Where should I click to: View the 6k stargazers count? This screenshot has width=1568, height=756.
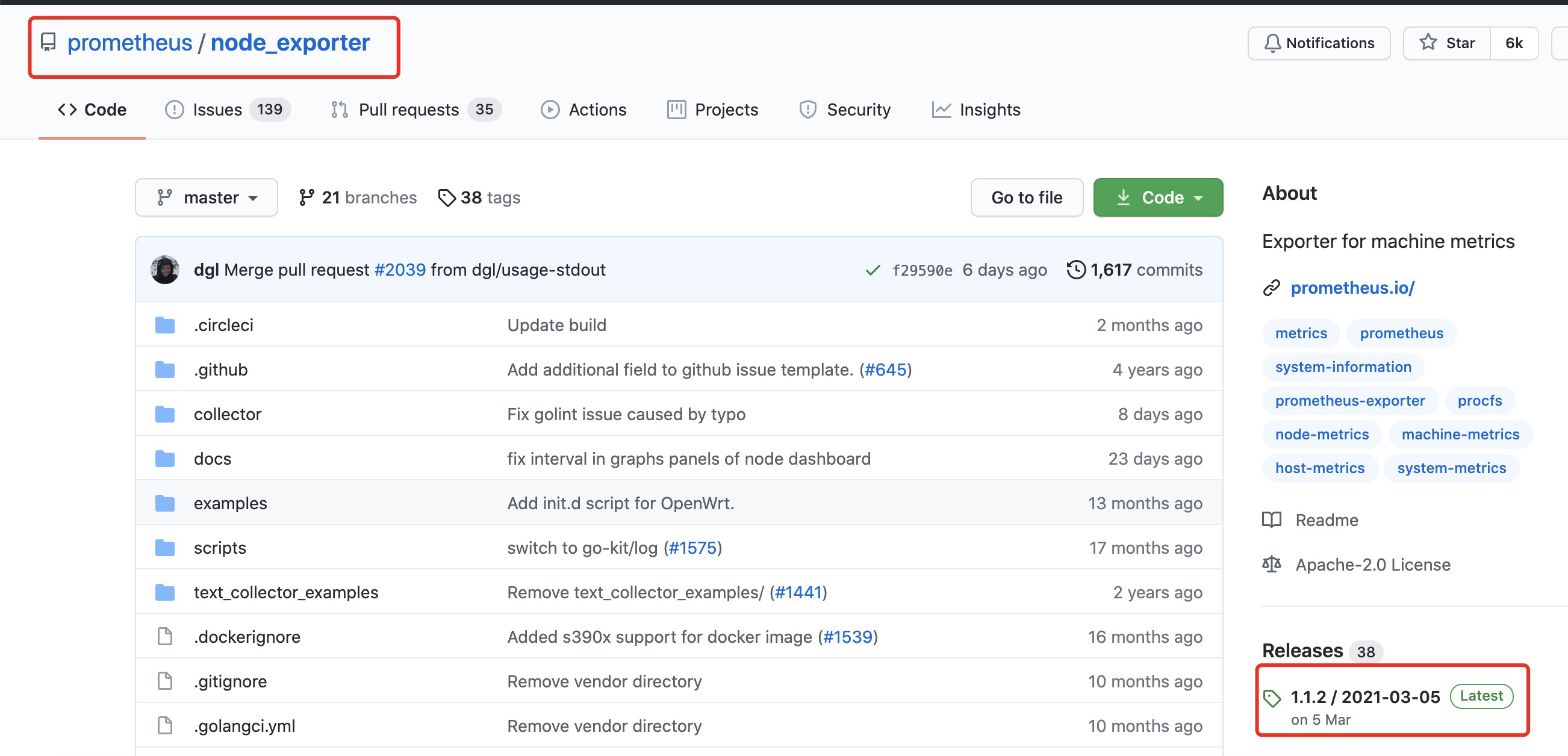pos(1513,43)
